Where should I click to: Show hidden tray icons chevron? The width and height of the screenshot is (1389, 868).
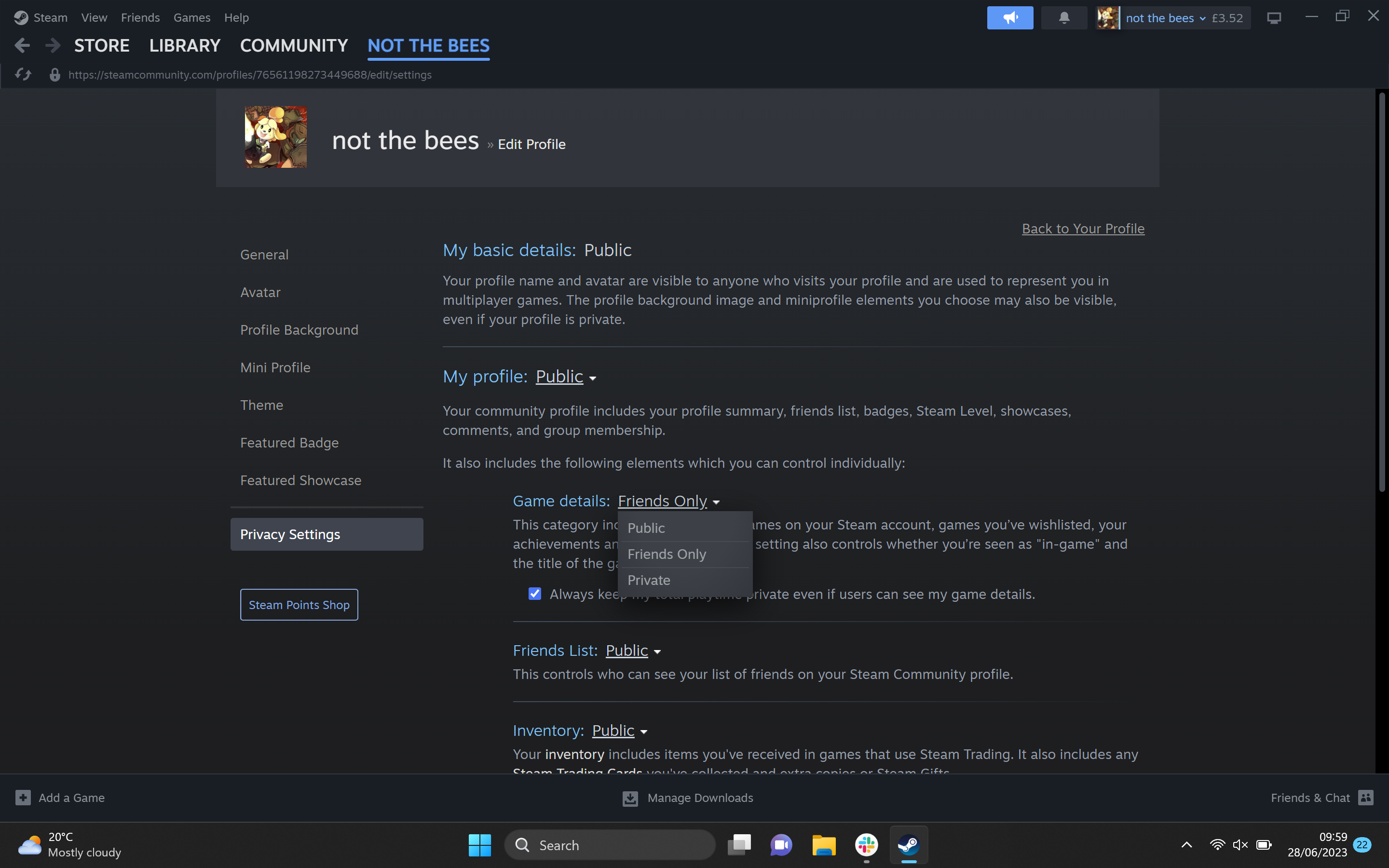pyautogui.click(x=1186, y=845)
